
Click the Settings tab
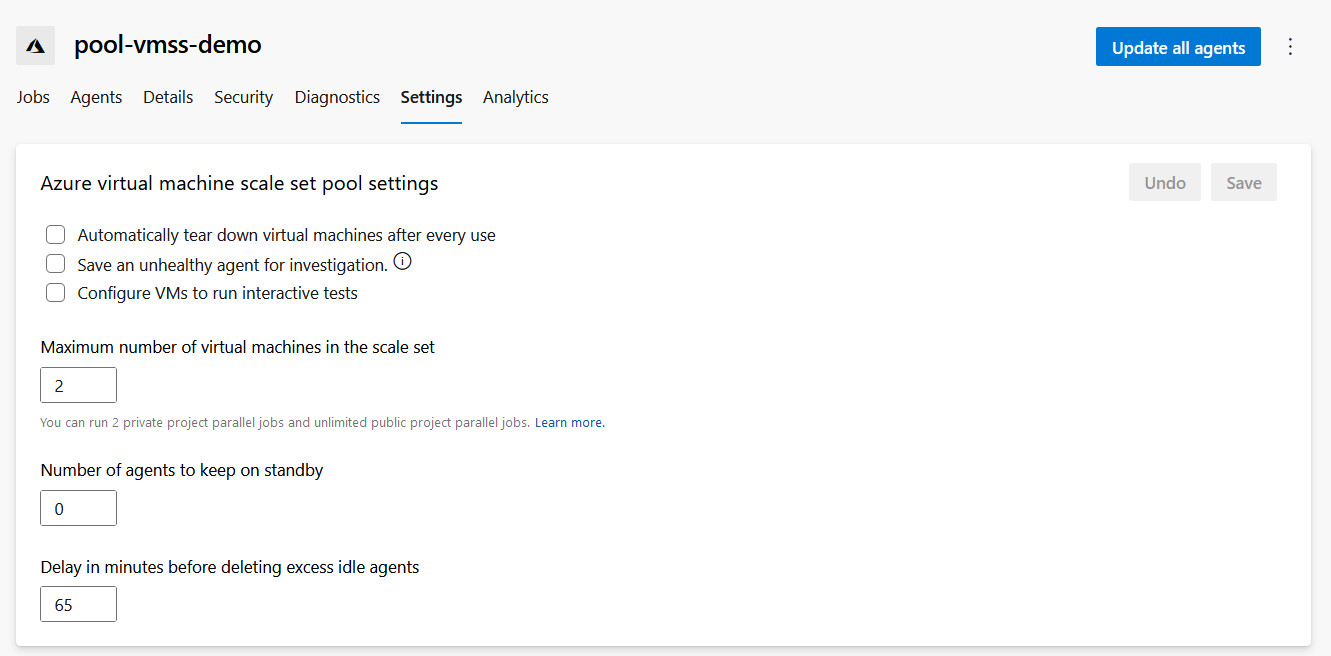pos(431,97)
